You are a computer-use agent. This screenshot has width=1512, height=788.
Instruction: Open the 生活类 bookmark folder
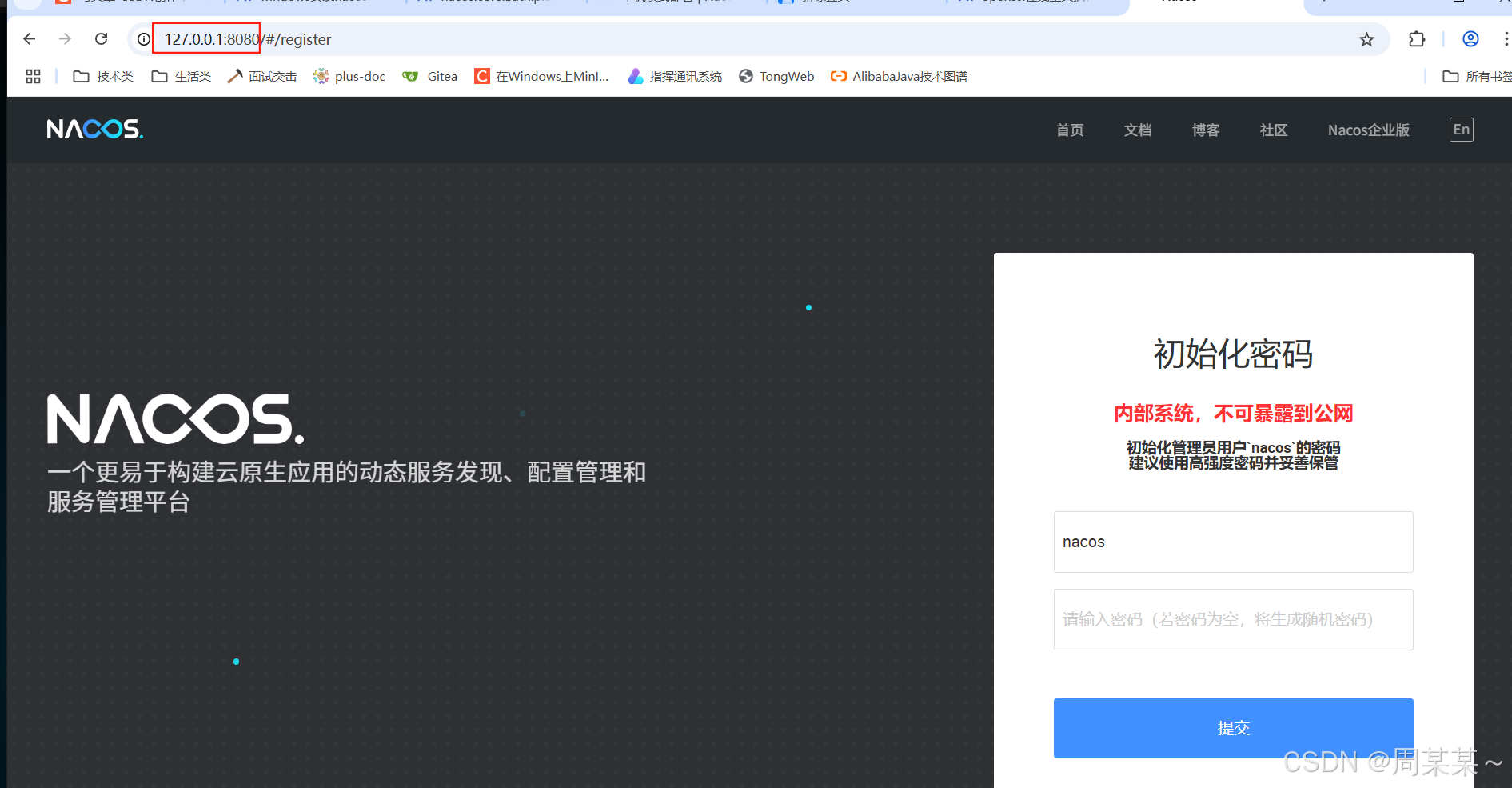(x=182, y=76)
